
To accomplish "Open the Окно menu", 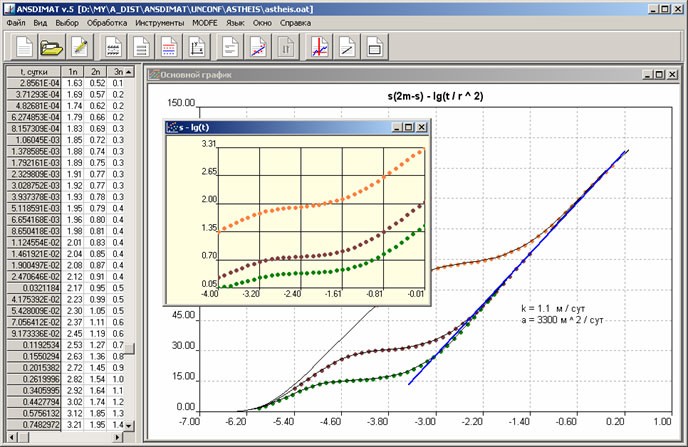I will pos(262,23).
